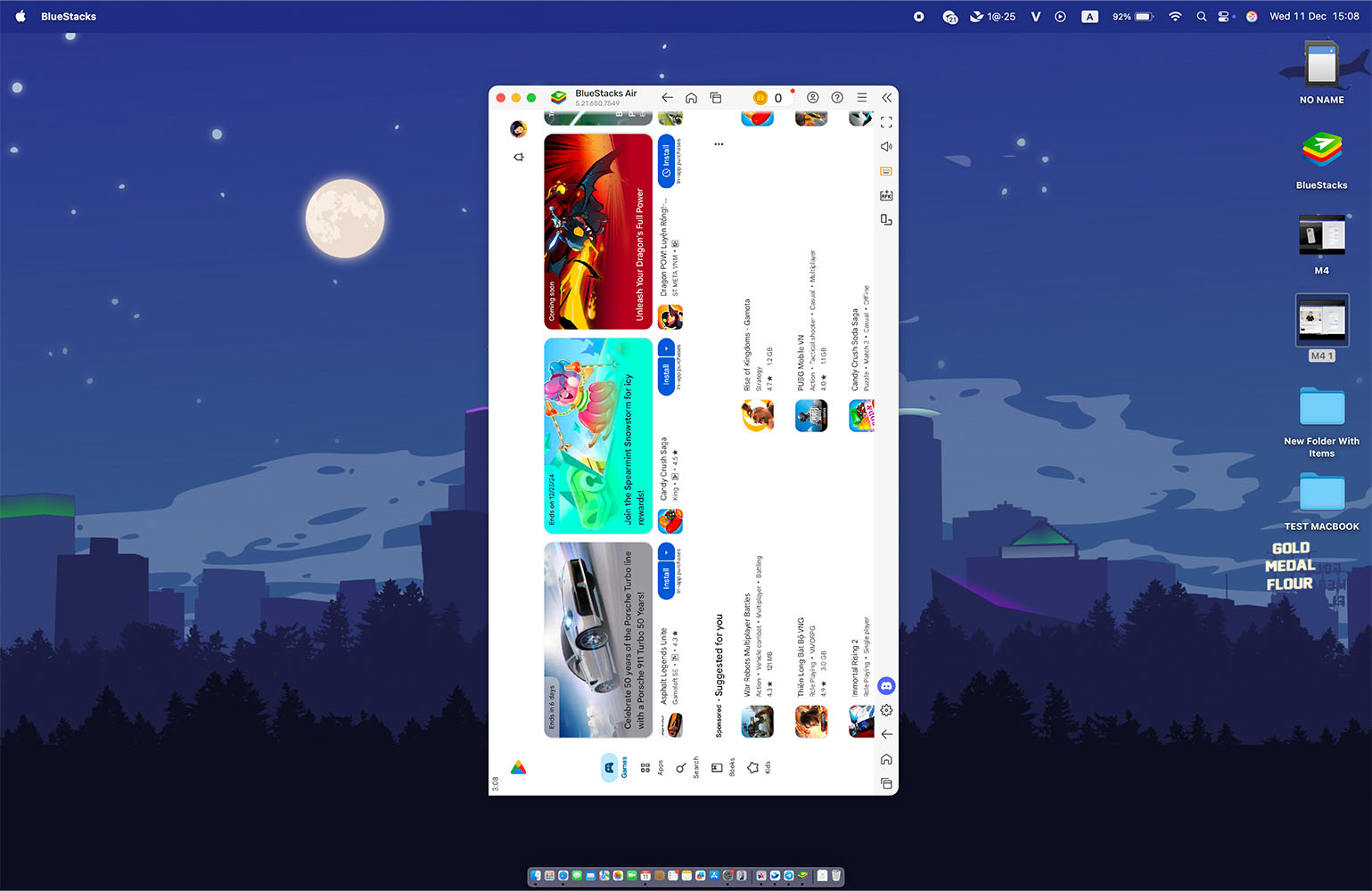Open the Wi-Fi status menu

pos(1175,16)
